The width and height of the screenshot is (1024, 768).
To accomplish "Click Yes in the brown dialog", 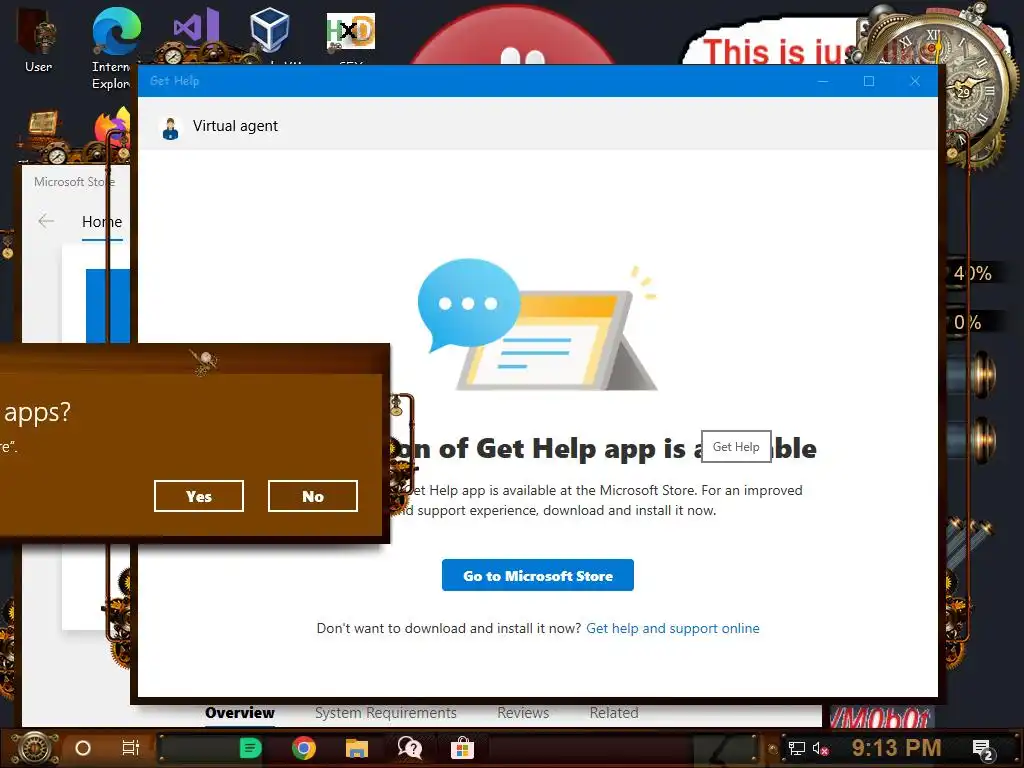I will click(199, 496).
